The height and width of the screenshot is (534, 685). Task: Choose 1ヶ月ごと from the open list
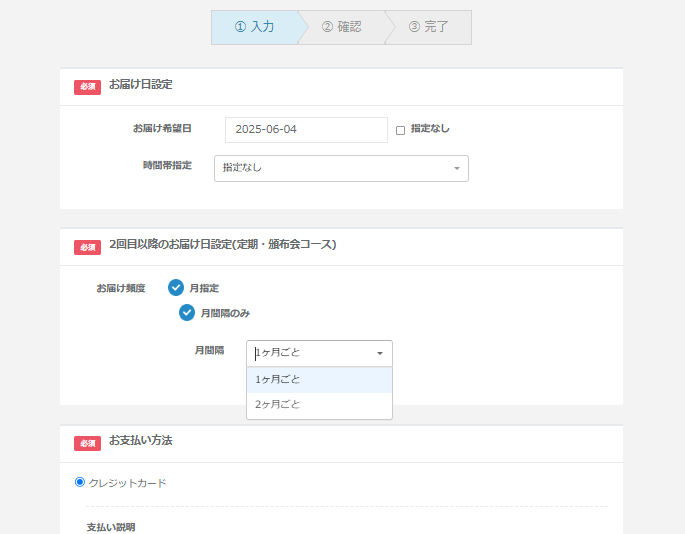tap(319, 380)
